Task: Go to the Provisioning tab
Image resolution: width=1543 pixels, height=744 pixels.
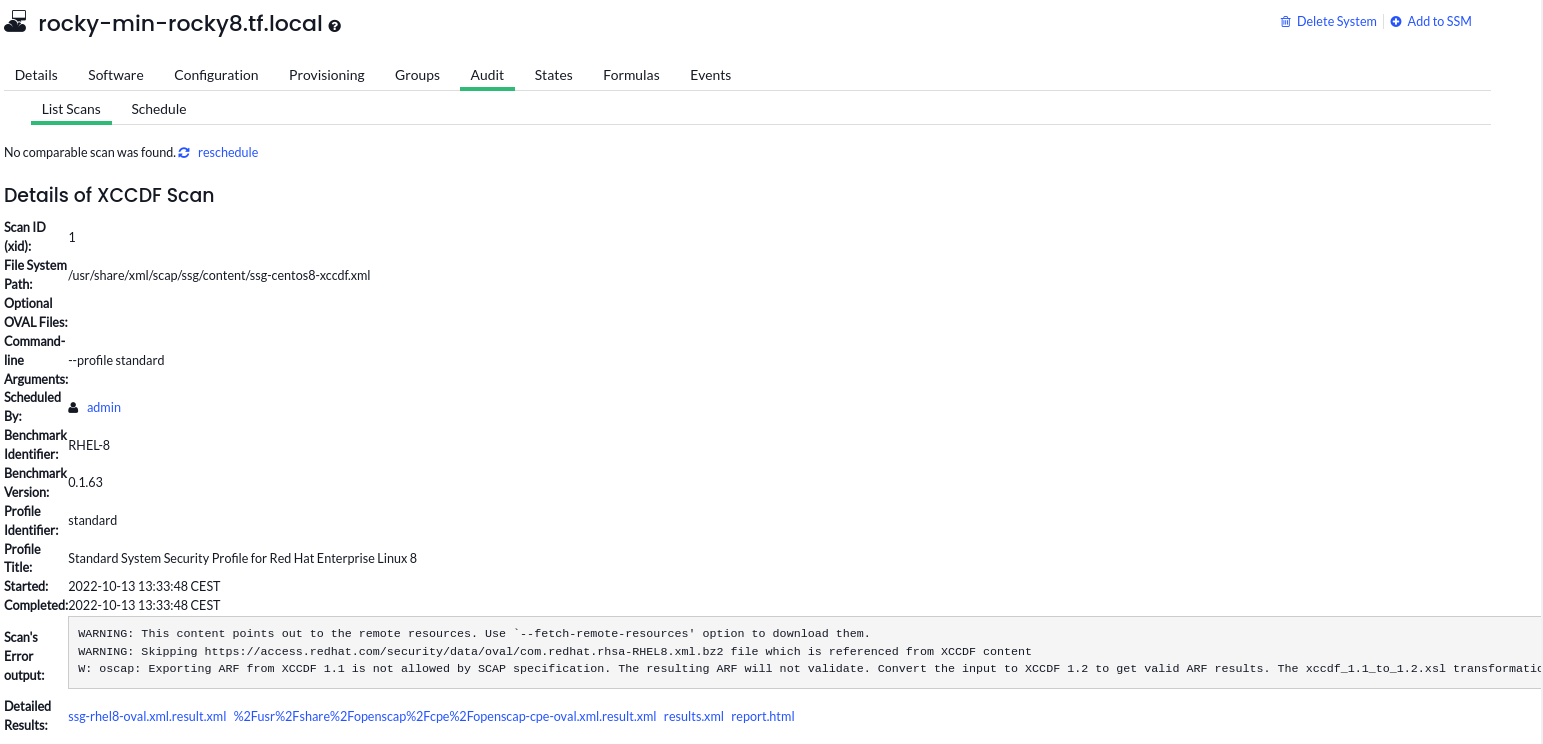Action: pyautogui.click(x=327, y=75)
